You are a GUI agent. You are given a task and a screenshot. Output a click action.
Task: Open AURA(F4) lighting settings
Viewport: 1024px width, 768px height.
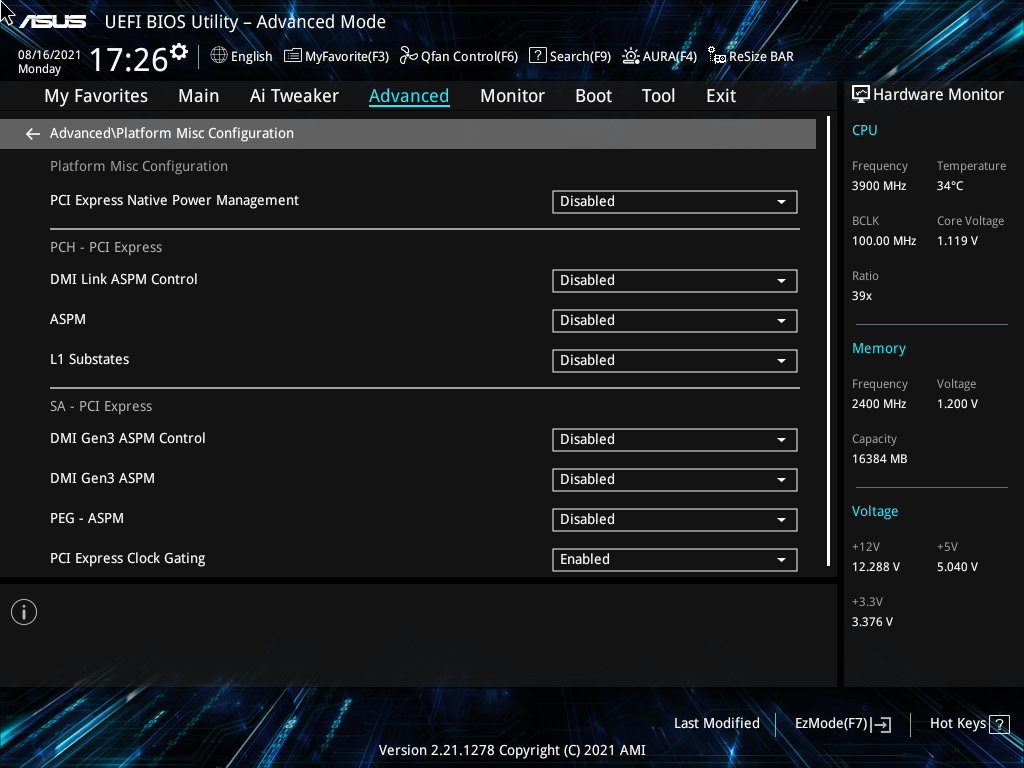pyautogui.click(x=660, y=56)
